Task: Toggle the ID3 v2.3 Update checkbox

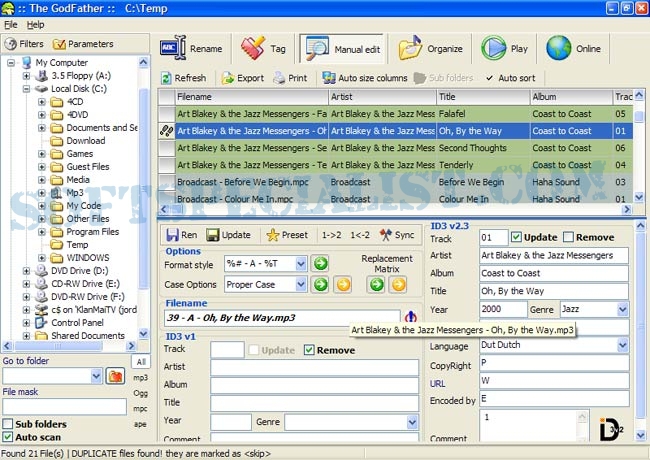Action: (516, 237)
